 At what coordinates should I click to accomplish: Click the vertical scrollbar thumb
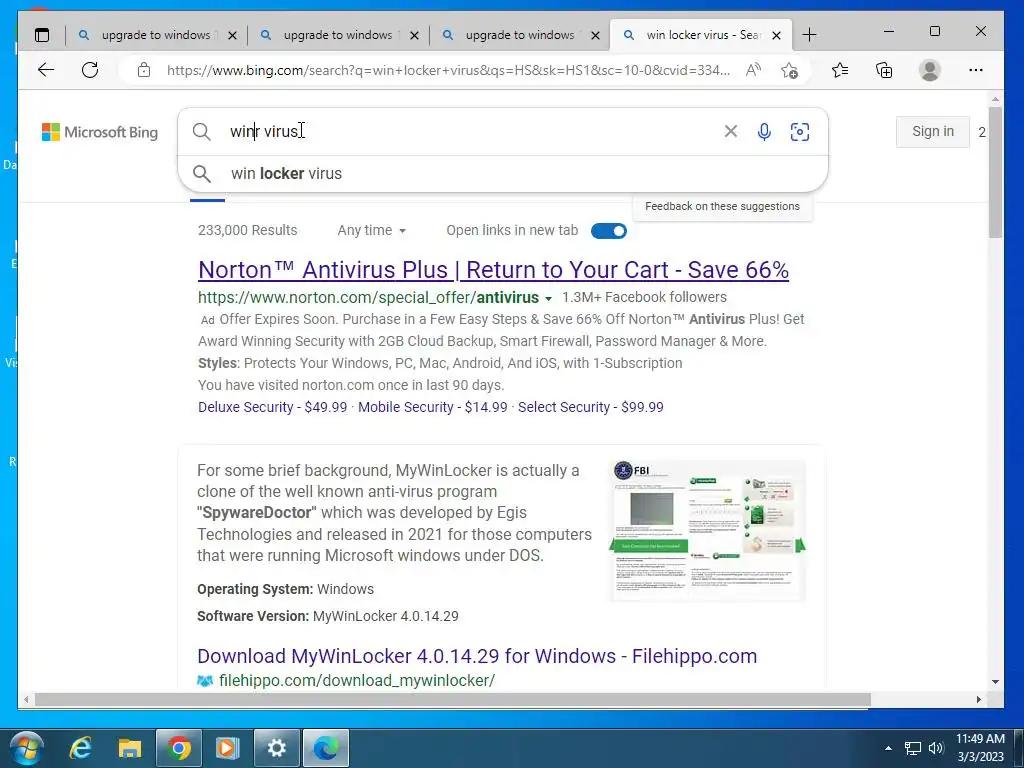tap(995, 172)
